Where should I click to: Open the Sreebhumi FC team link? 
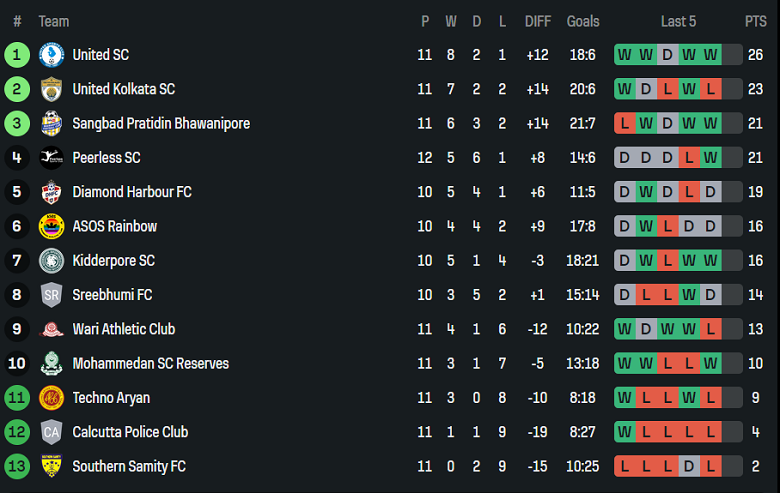112,295
